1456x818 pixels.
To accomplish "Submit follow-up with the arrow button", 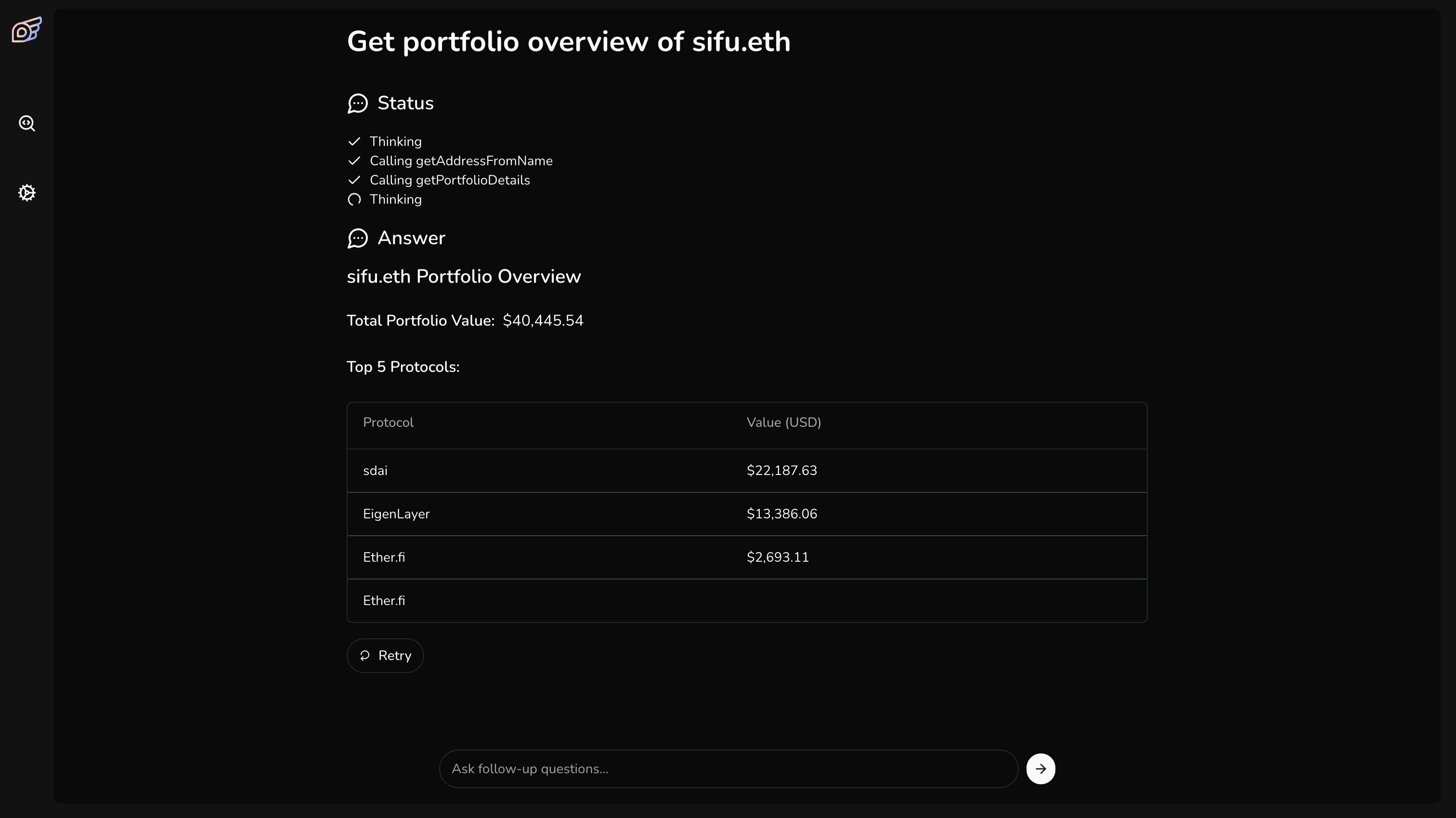I will pos(1040,769).
